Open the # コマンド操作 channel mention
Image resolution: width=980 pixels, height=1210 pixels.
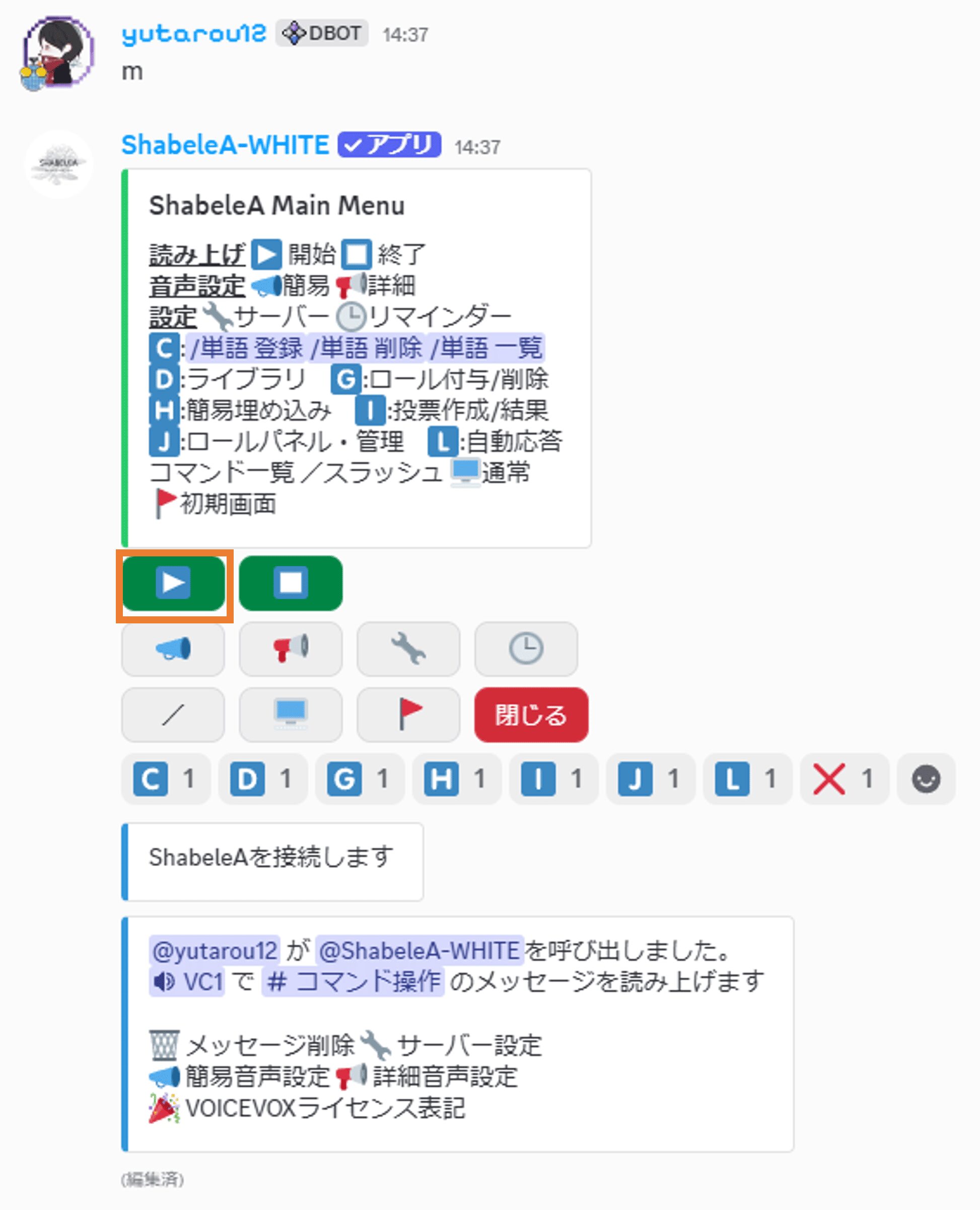click(x=353, y=981)
